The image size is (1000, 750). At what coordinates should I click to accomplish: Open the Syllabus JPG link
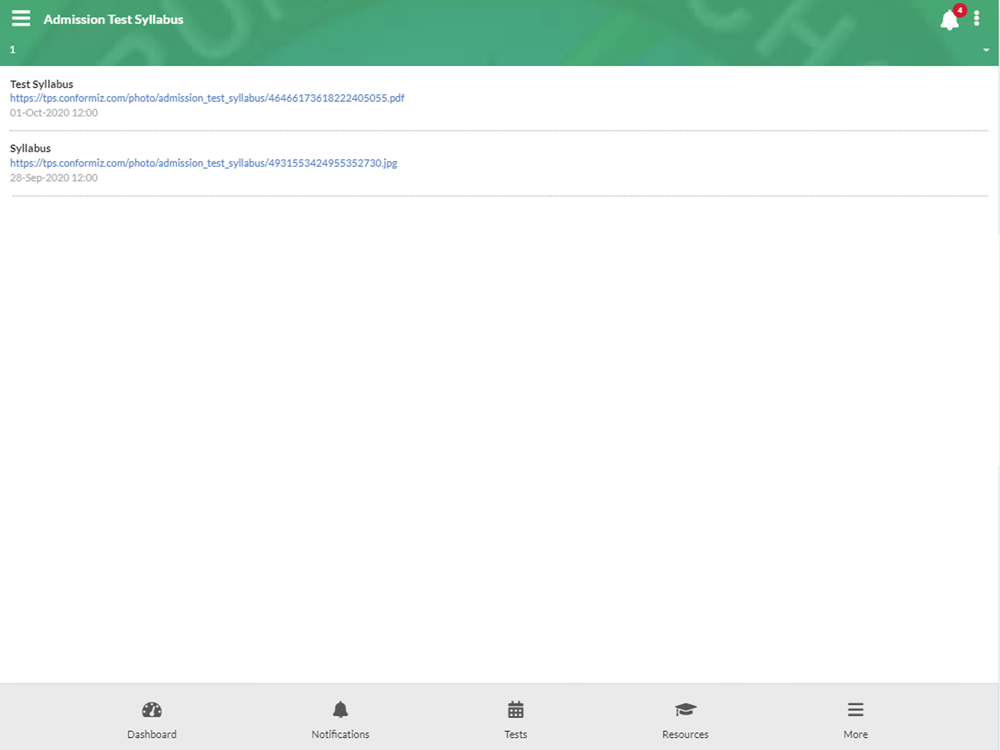tap(203, 163)
